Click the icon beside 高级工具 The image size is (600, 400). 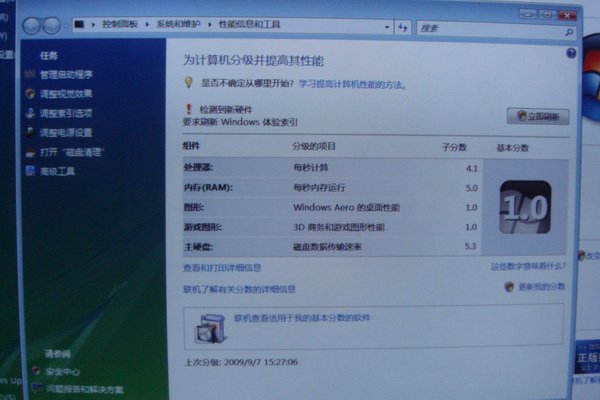coord(30,171)
